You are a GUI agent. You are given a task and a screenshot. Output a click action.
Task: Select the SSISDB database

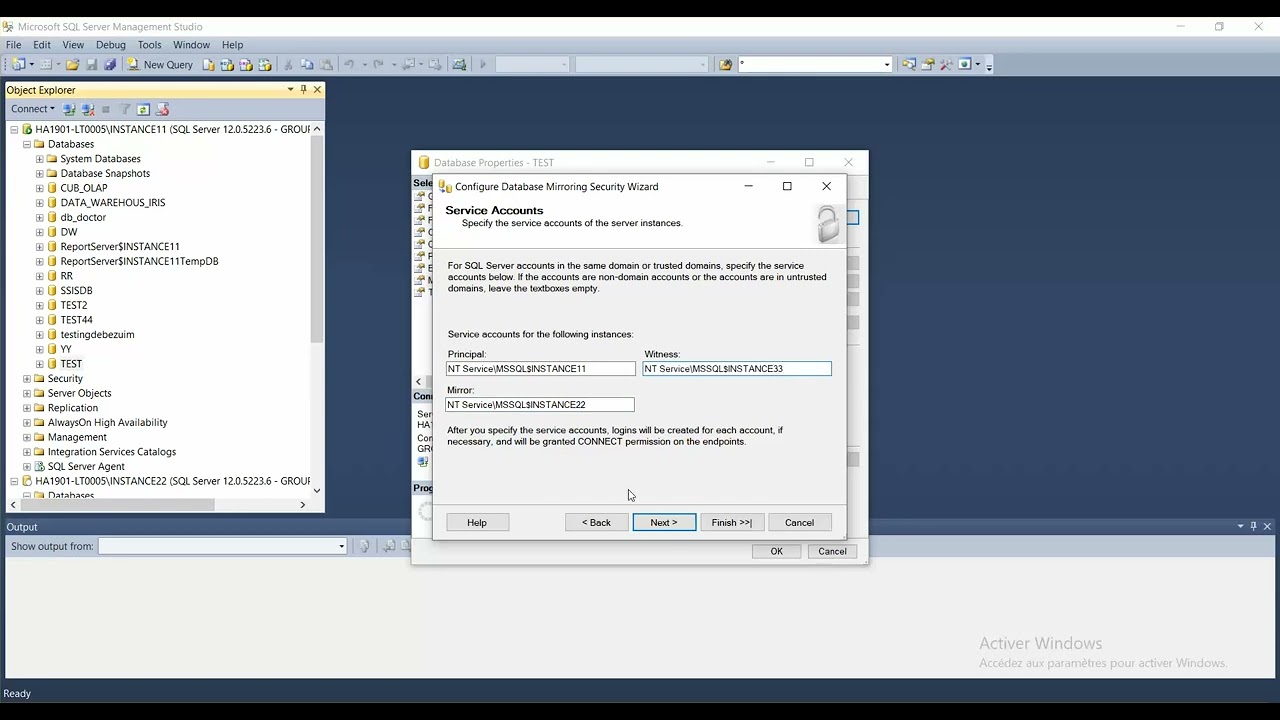tap(76, 291)
